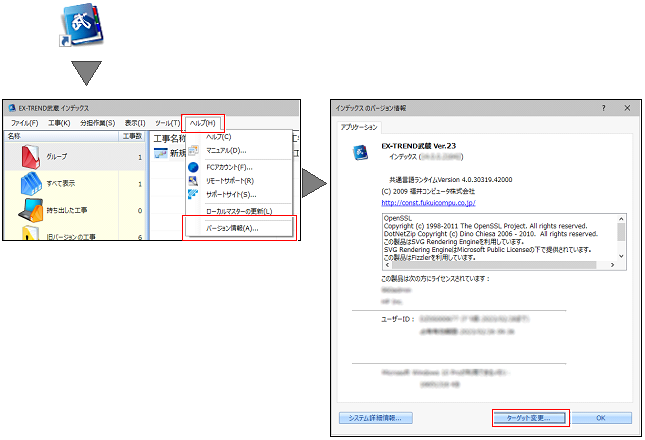
Task: Click the システム詳細情報... button
Action: coord(376,418)
